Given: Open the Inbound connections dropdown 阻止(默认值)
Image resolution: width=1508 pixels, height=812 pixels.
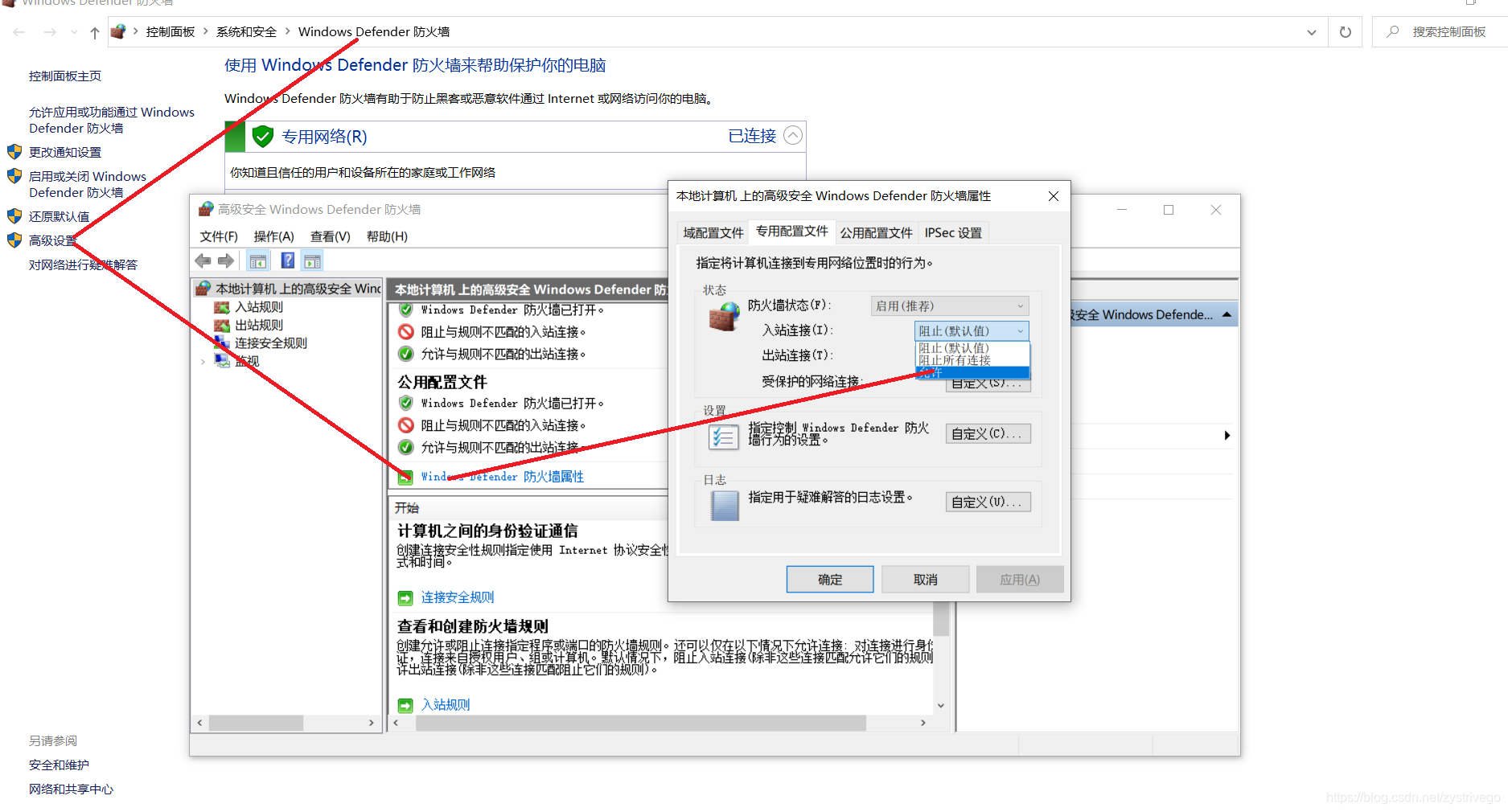Looking at the screenshot, I should point(972,331).
